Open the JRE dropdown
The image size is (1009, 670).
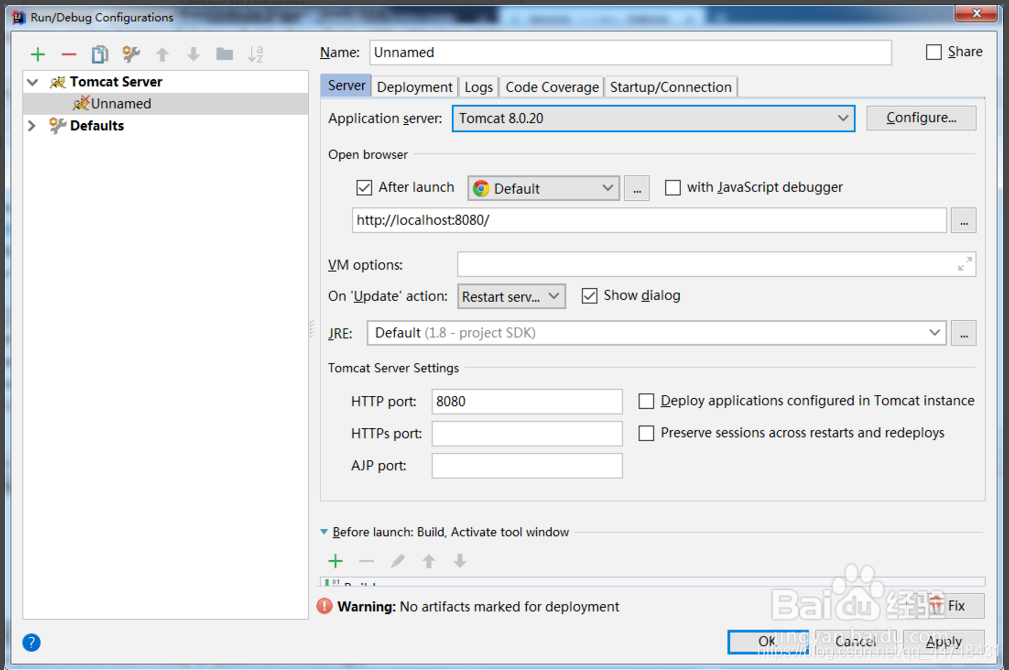[x=656, y=333]
